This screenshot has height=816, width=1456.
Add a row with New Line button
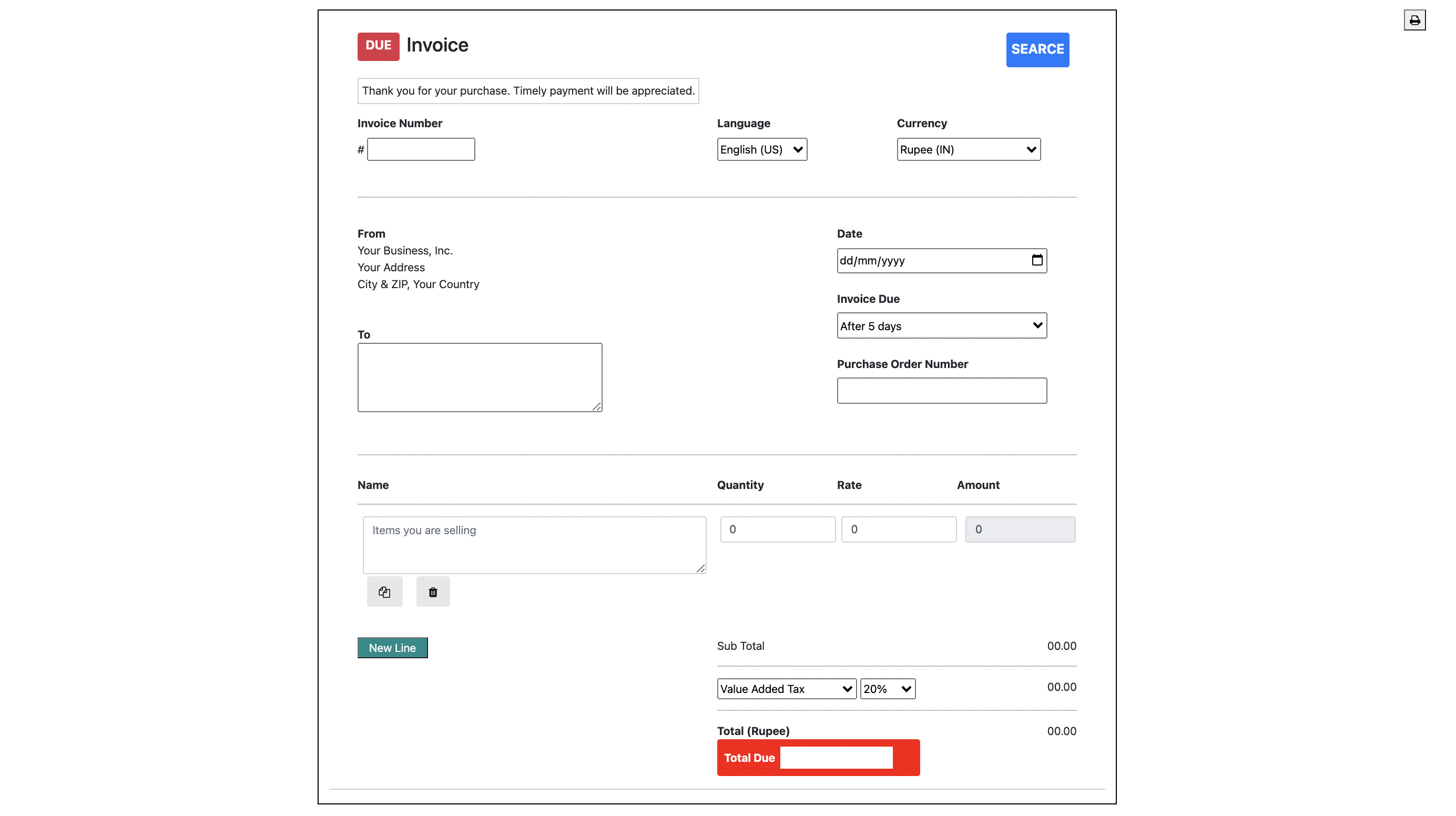click(392, 648)
